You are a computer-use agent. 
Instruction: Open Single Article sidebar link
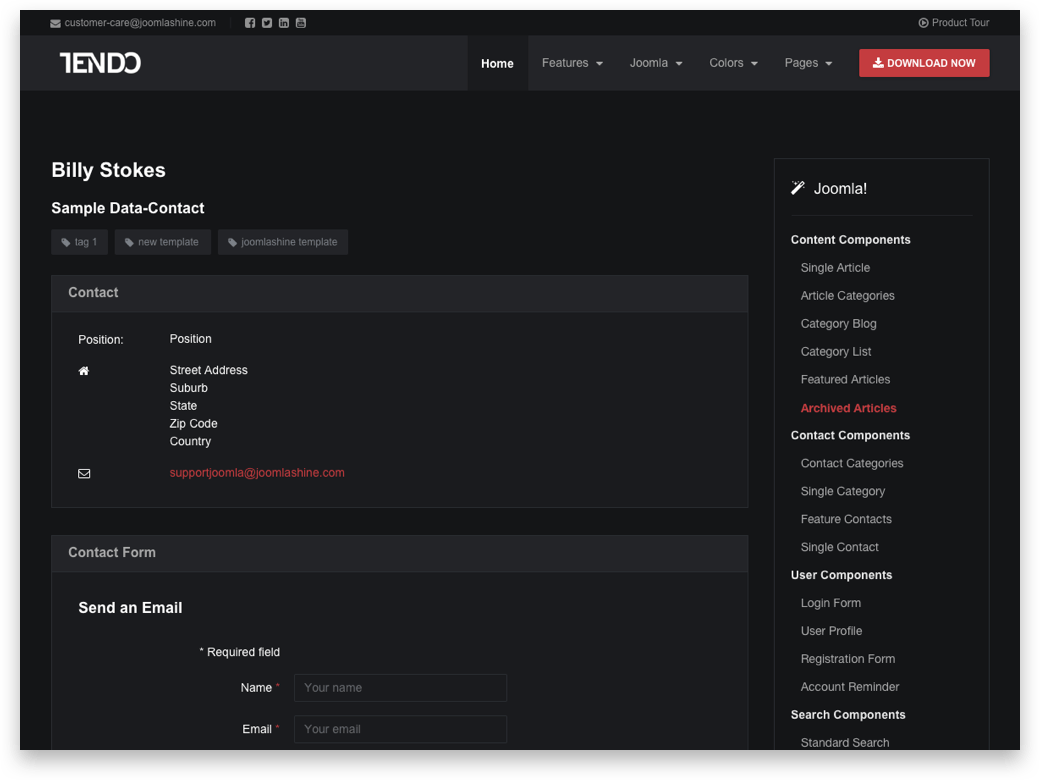(835, 268)
